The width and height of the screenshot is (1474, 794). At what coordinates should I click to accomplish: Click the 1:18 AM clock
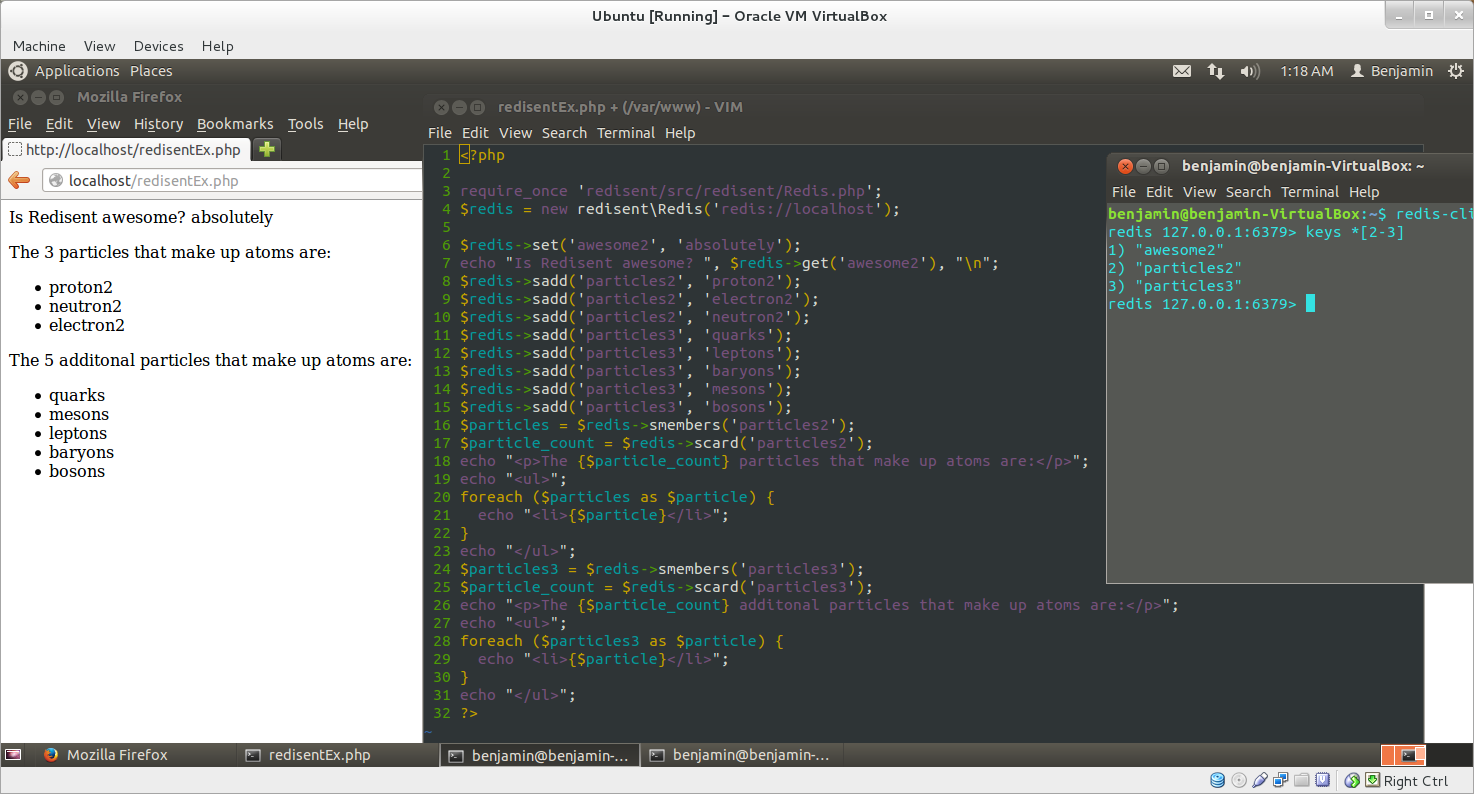point(1307,71)
